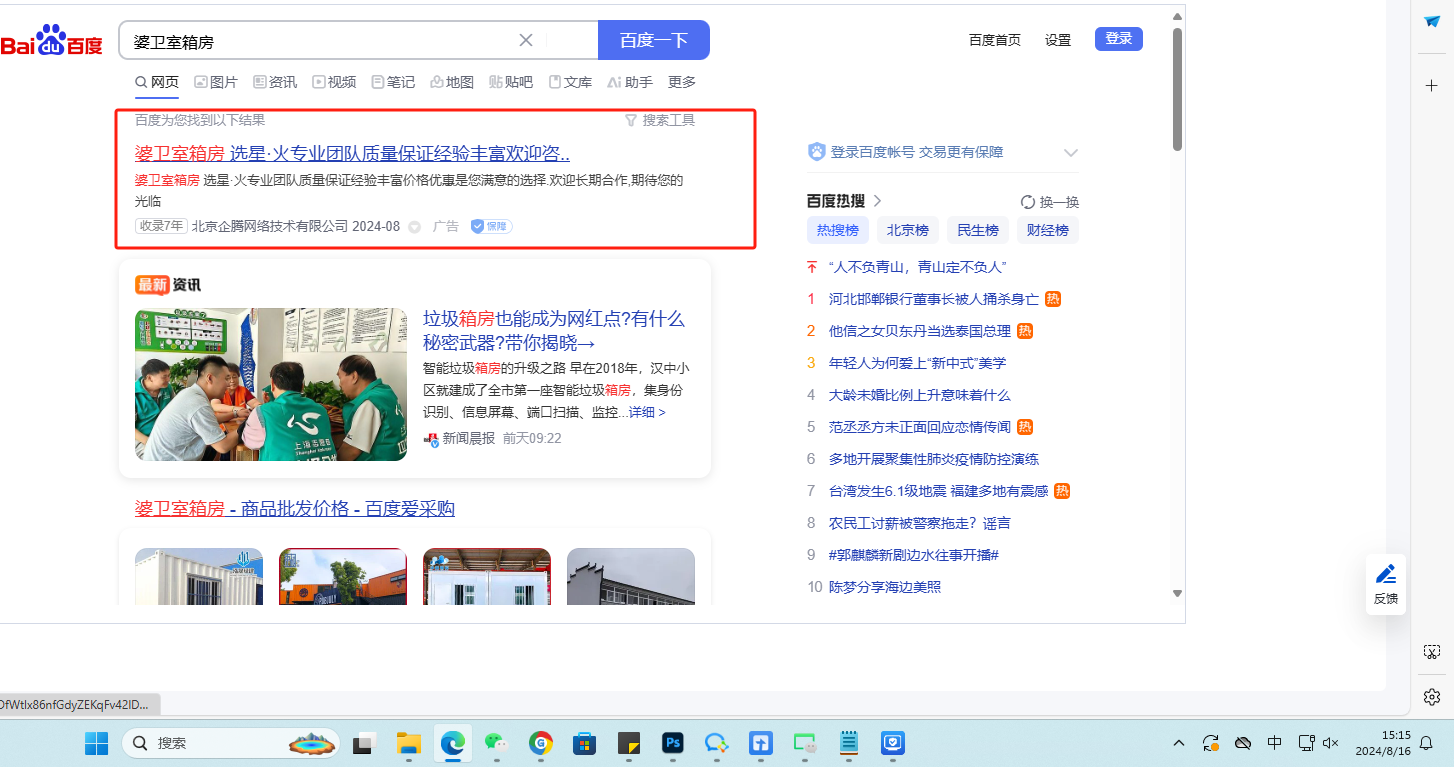Open hot search 台湾发生6.1级地震 福建多地有震感

(x=938, y=491)
